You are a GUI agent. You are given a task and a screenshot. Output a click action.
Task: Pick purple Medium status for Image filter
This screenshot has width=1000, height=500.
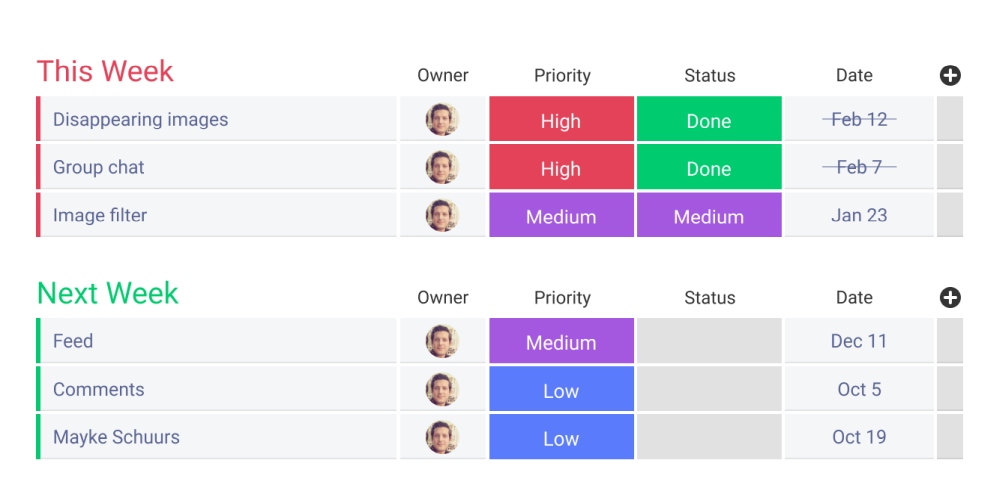pos(708,216)
